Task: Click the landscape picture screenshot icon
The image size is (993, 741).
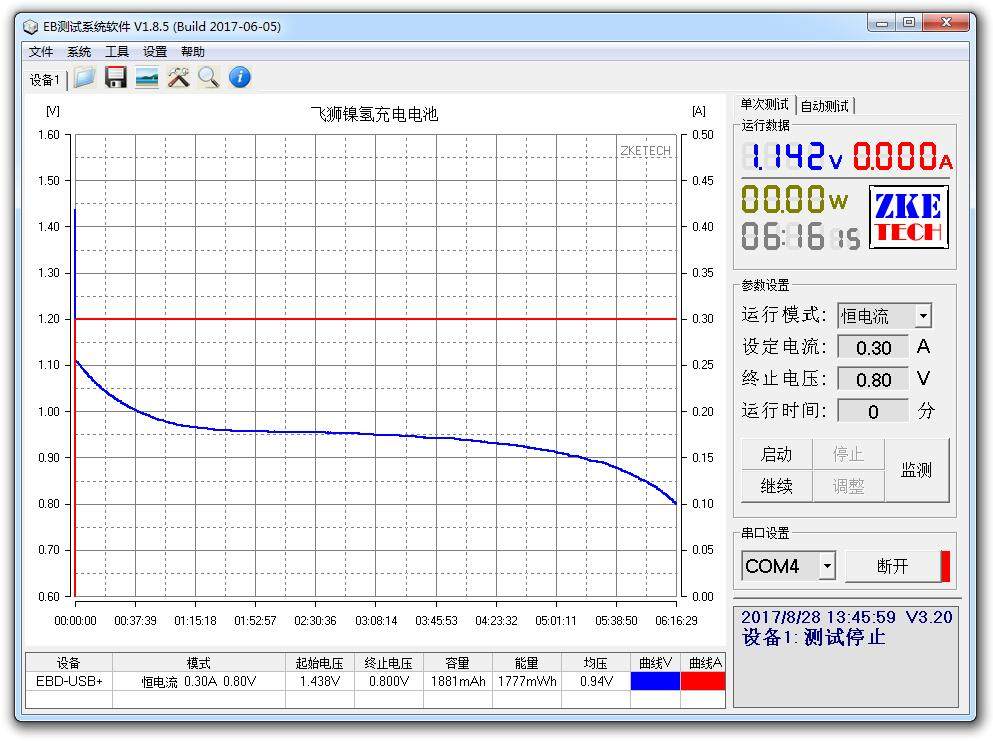Action: coord(147,78)
